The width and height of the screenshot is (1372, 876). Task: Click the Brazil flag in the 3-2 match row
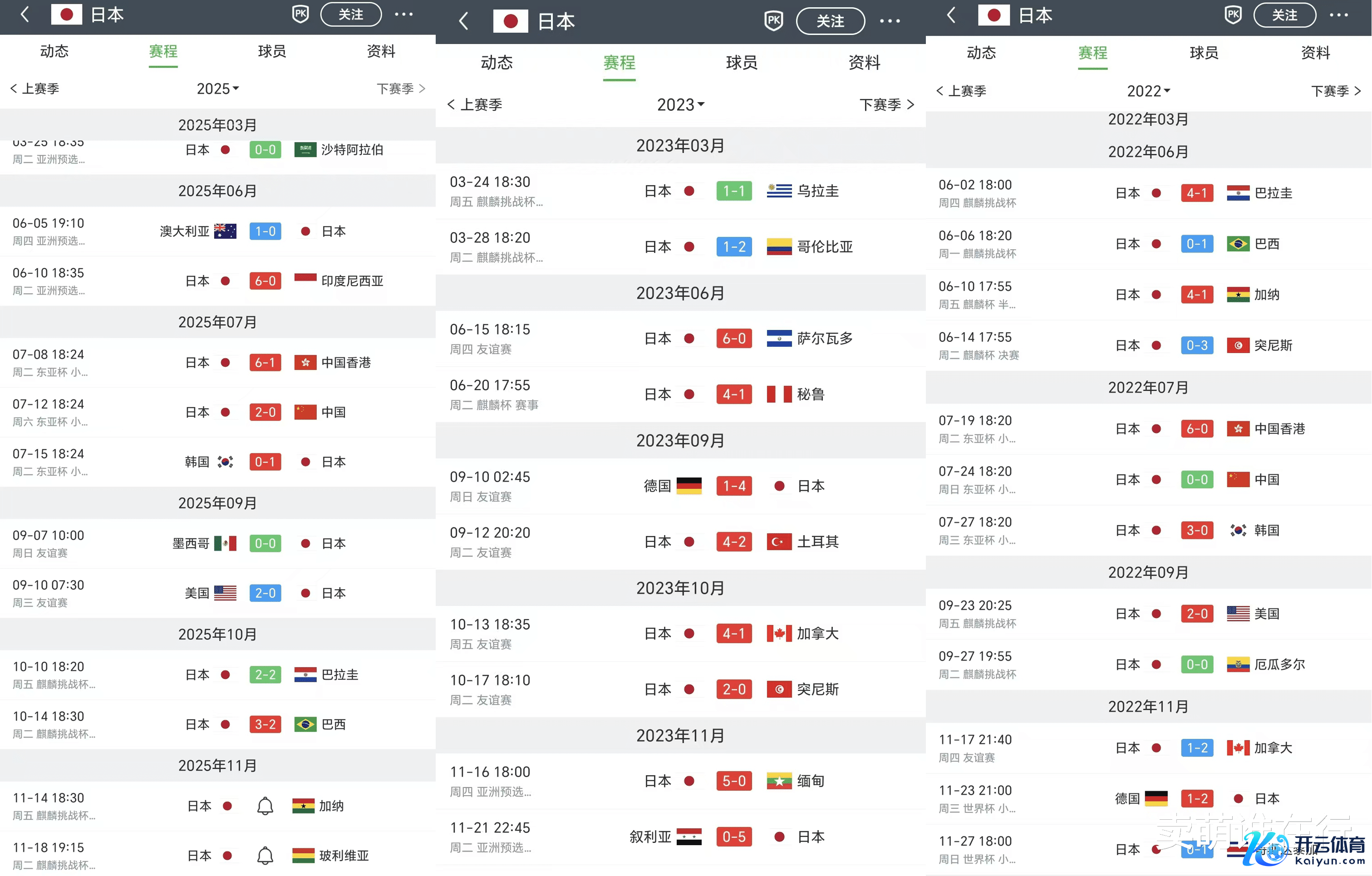[305, 724]
